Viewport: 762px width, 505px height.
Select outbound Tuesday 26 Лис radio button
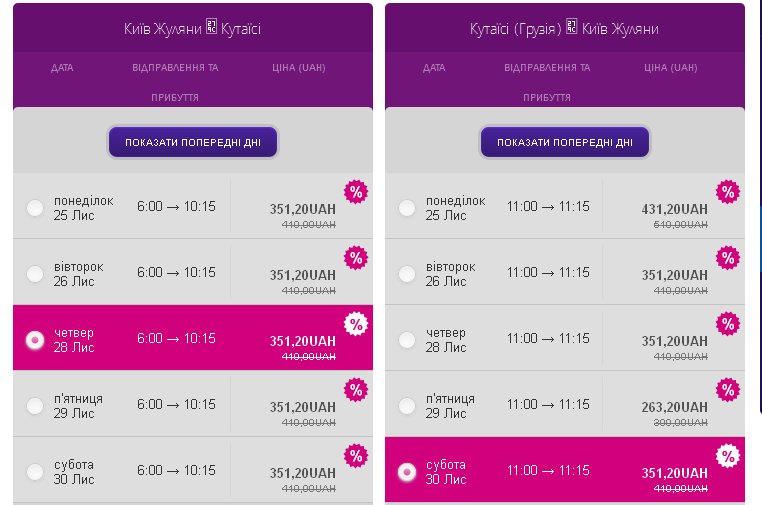[35, 274]
